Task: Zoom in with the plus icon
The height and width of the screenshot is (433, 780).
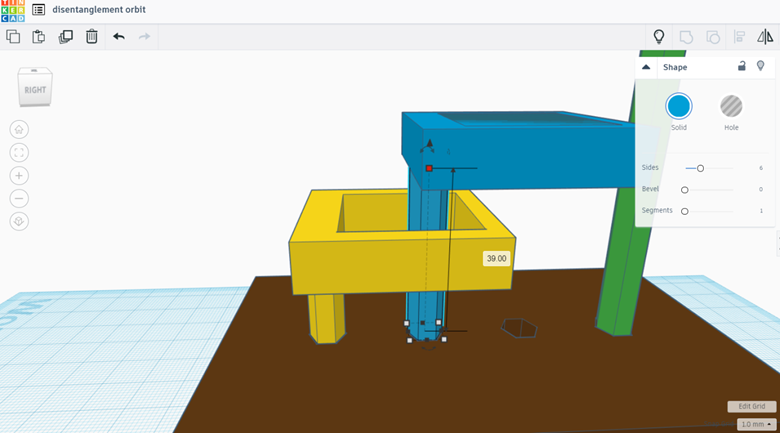Action: point(19,175)
